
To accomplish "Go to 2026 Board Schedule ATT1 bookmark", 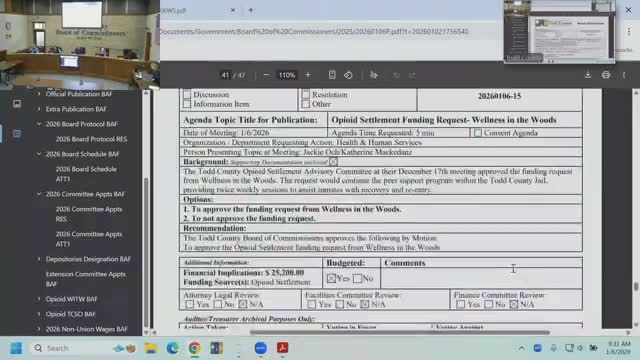I will coord(86,174).
